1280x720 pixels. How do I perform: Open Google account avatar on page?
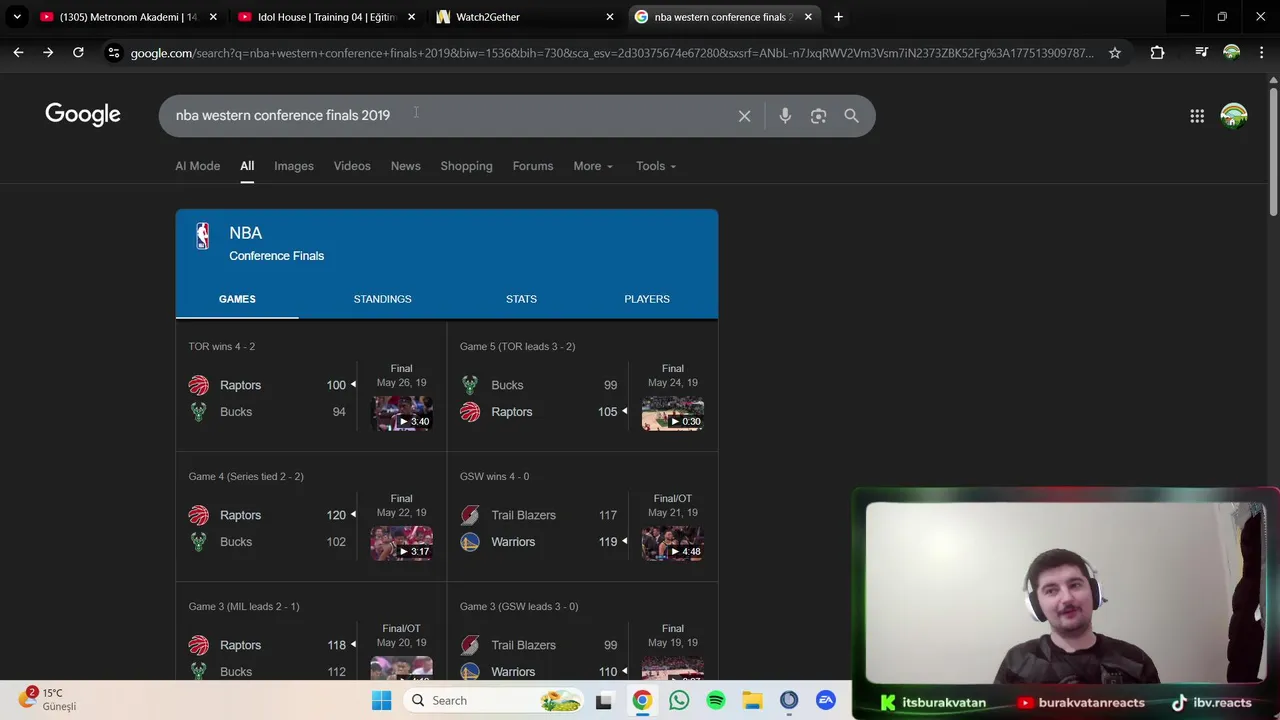point(1234,116)
